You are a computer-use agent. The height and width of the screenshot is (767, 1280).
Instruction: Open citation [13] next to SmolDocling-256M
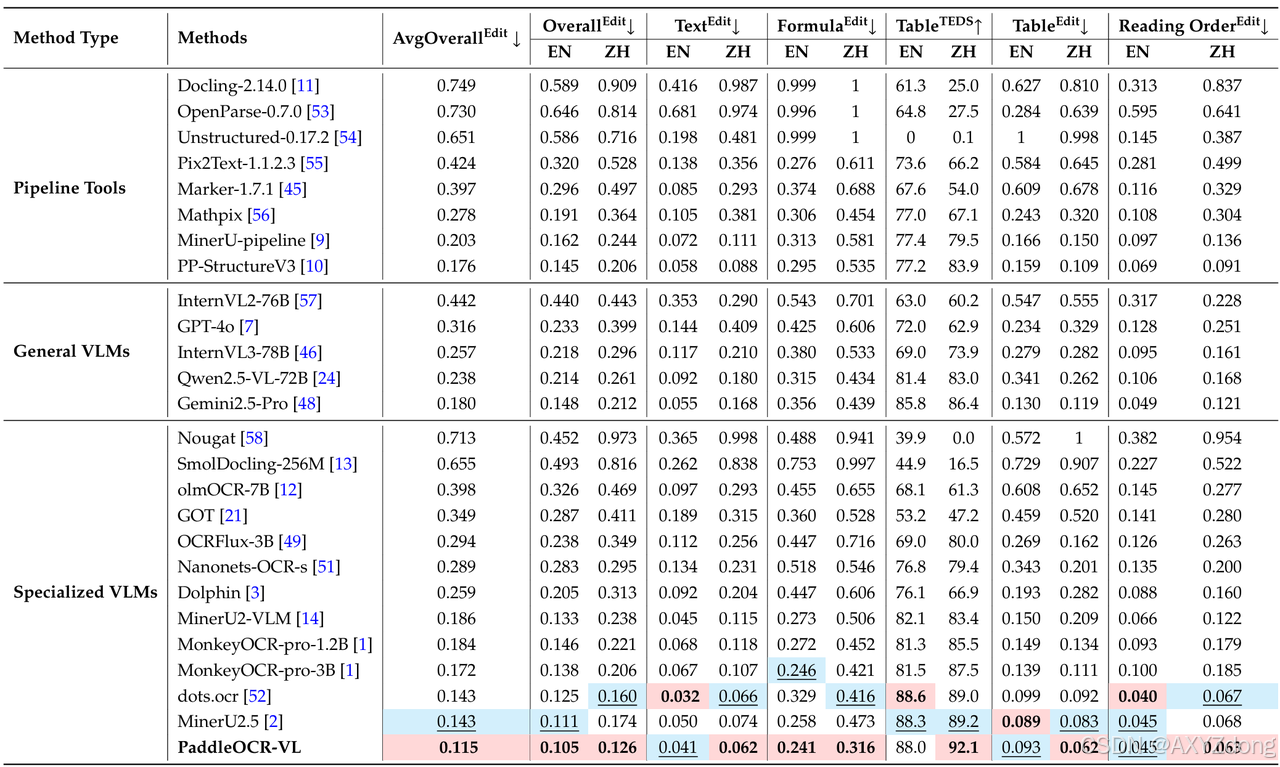pyautogui.click(x=342, y=464)
